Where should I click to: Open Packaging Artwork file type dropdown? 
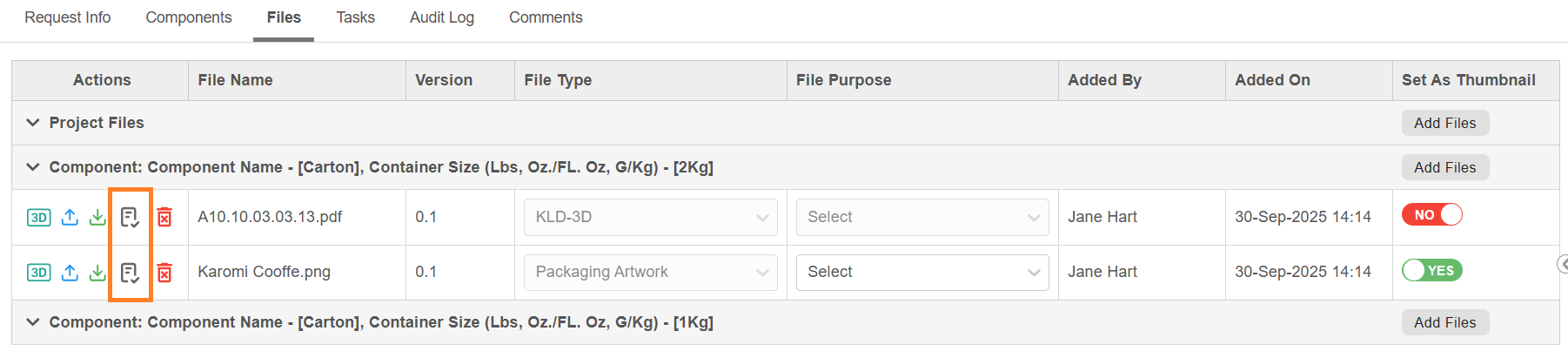[650, 273]
